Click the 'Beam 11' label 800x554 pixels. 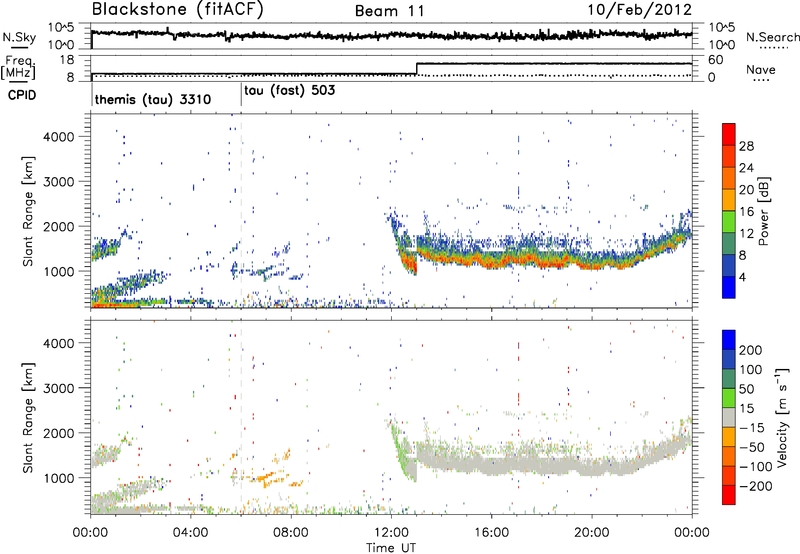(389, 11)
